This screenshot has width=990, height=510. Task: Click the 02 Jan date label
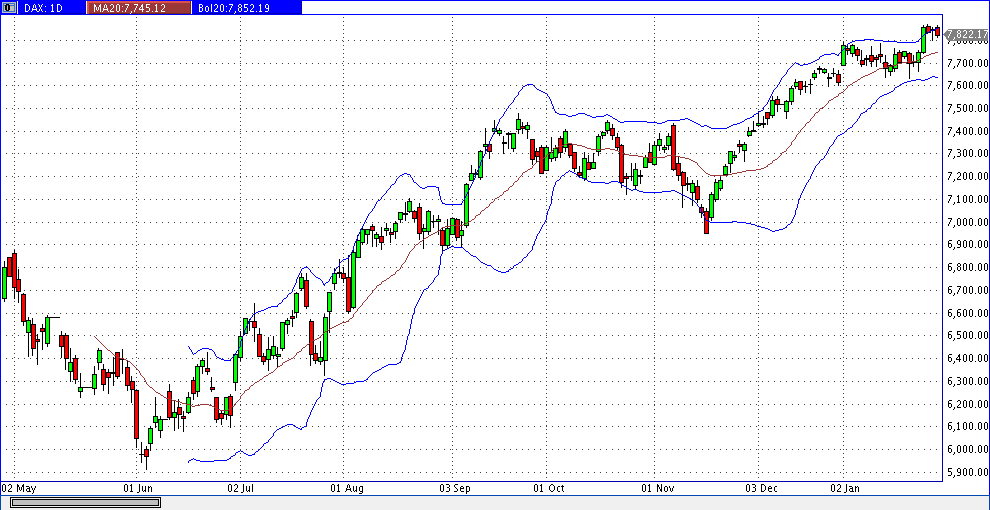click(845, 489)
